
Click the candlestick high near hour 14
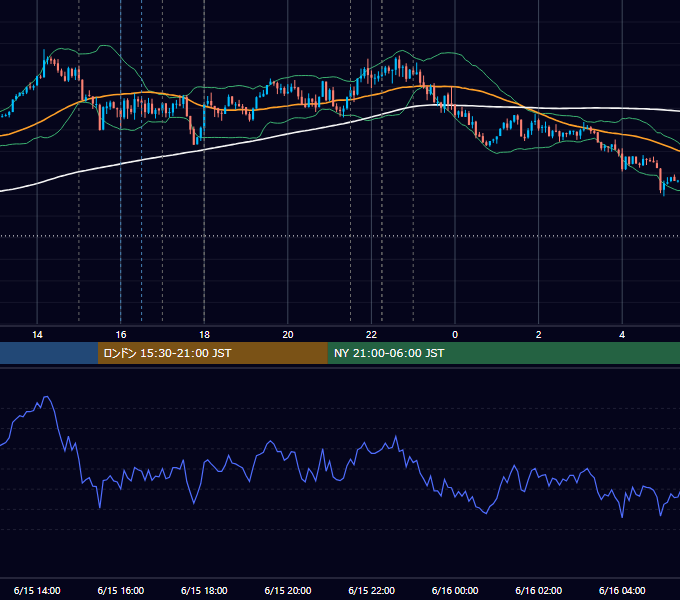(44, 63)
